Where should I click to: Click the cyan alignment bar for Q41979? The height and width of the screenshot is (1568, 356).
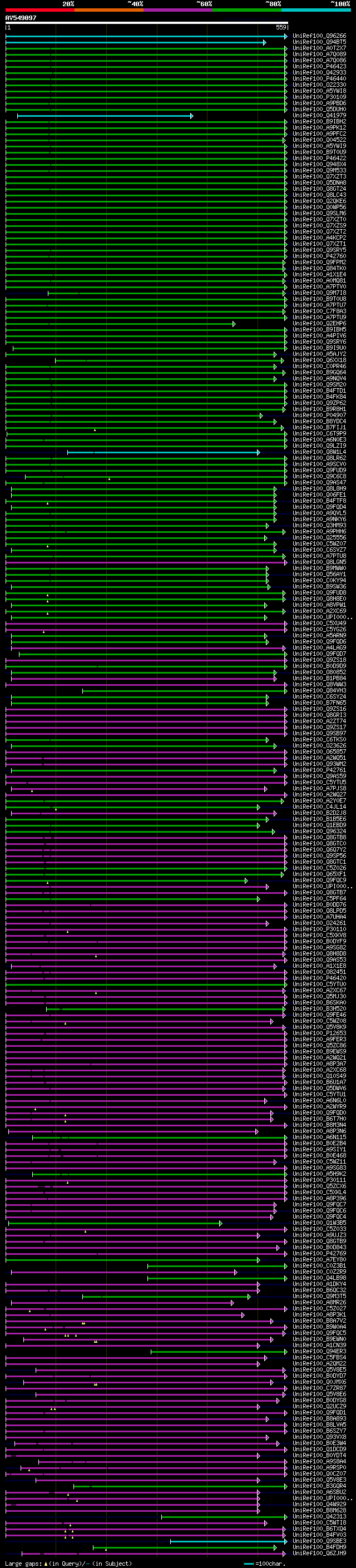pos(105,116)
